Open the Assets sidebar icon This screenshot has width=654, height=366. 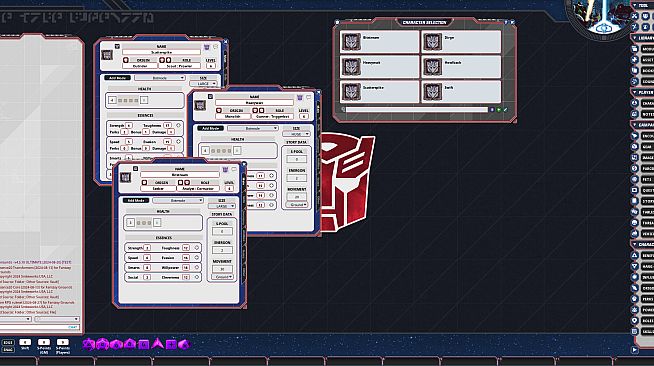click(x=635, y=60)
